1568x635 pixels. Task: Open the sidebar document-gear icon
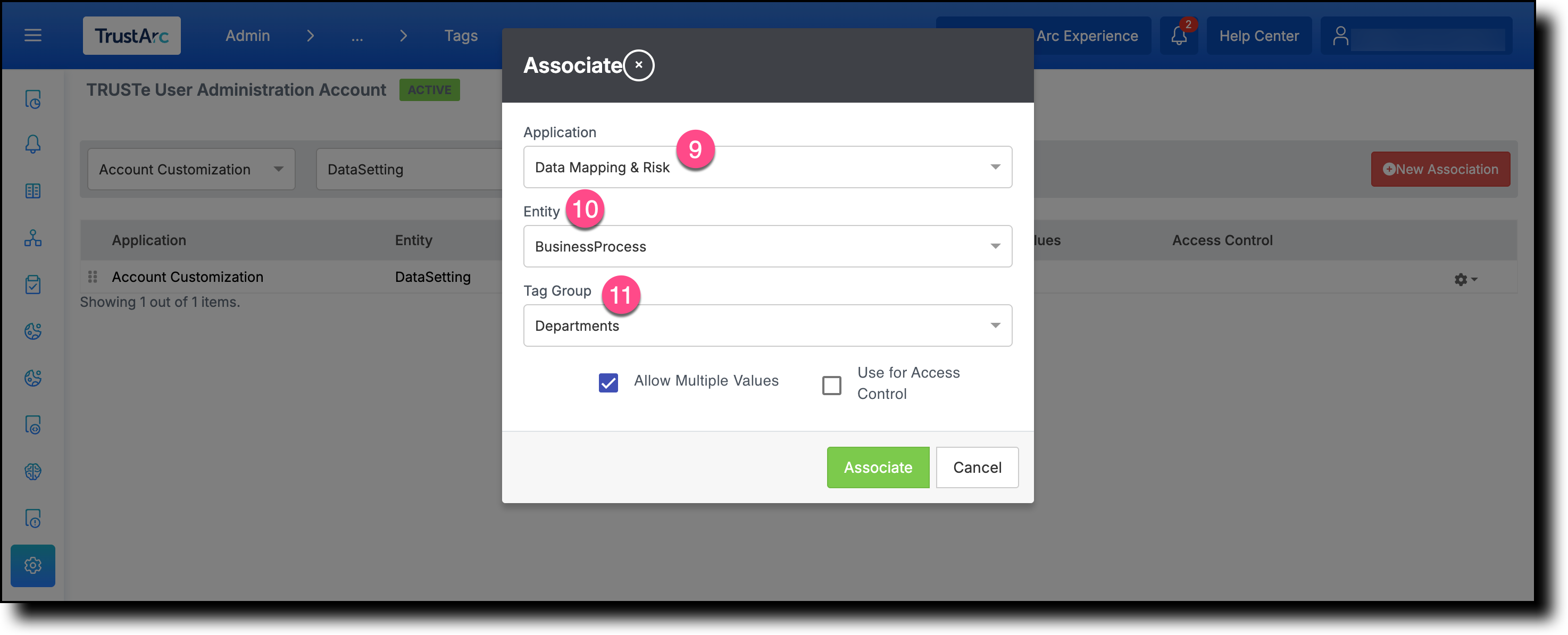(33, 425)
